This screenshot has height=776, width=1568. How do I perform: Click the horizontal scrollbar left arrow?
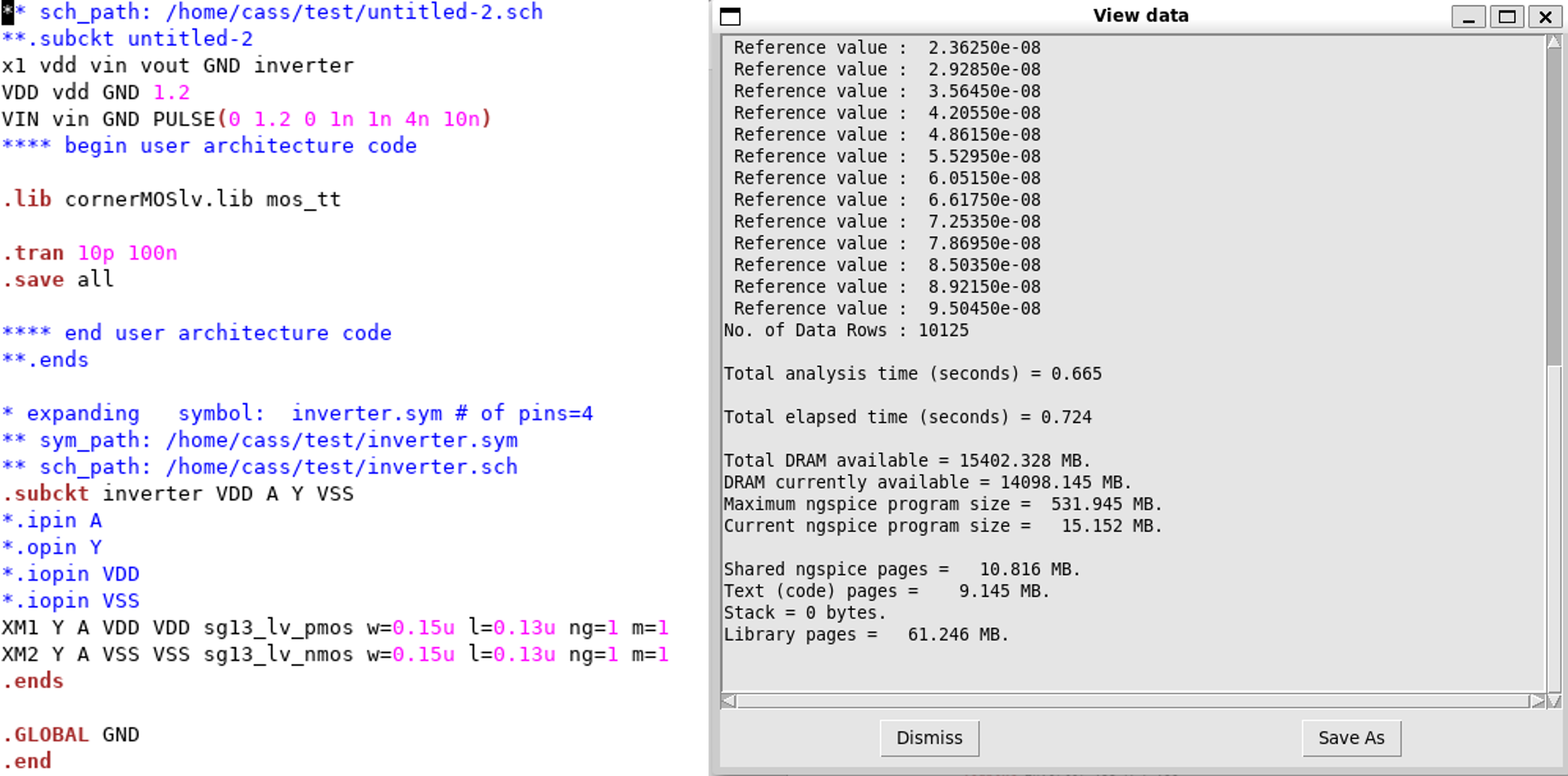[x=729, y=701]
